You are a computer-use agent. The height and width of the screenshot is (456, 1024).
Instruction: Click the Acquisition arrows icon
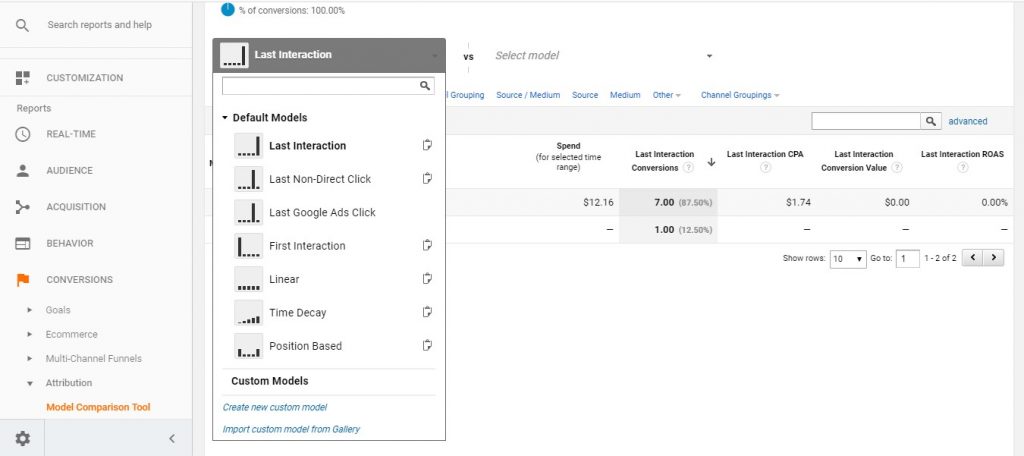coord(22,207)
